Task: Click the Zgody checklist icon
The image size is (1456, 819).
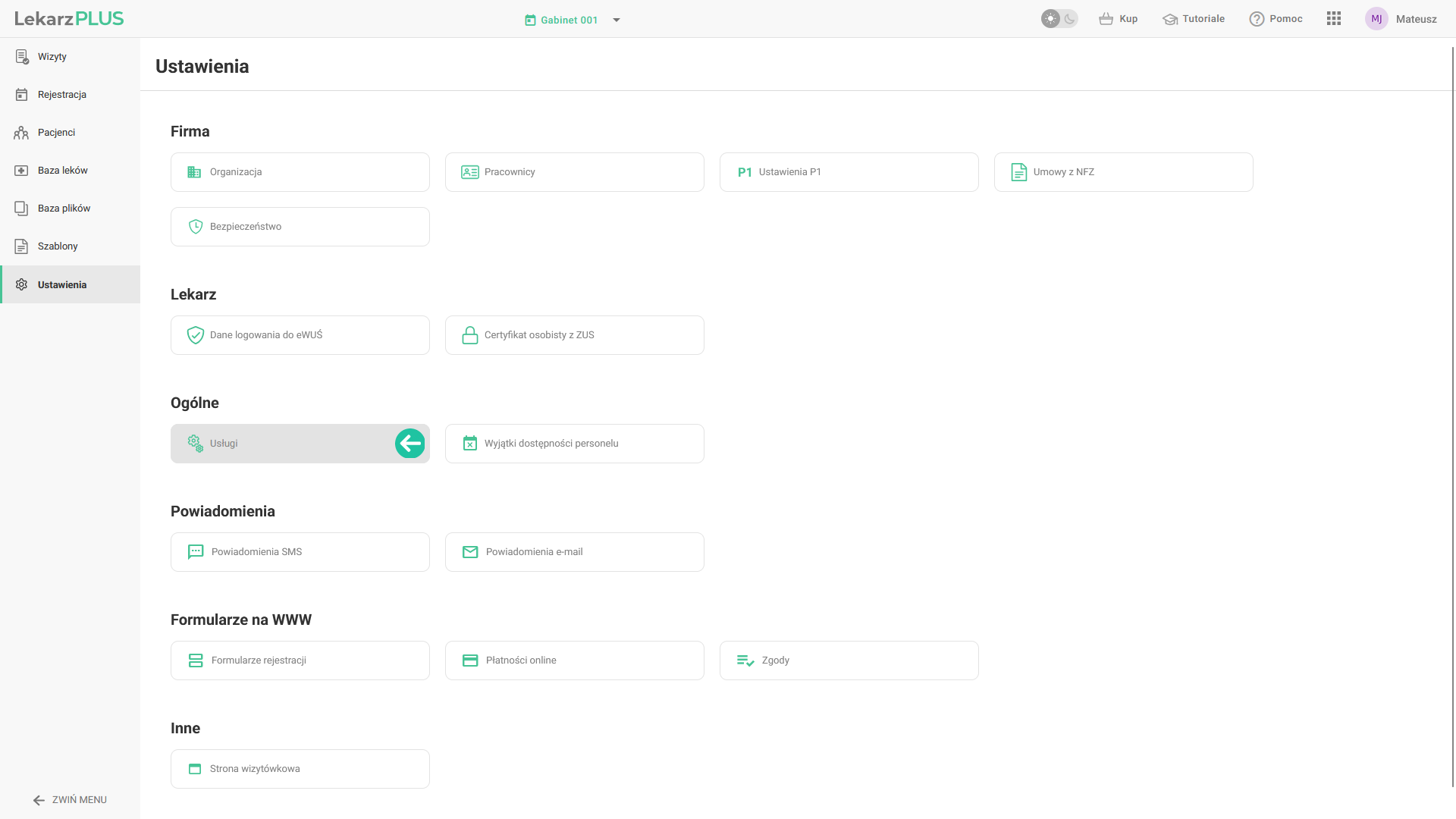Action: 745,661
